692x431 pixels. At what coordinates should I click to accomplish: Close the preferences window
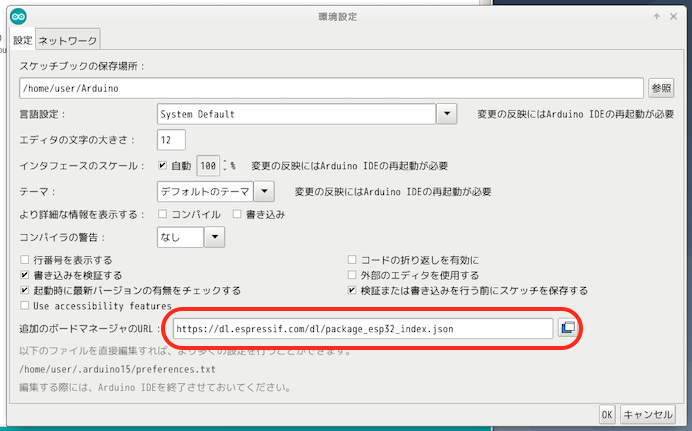(675, 16)
